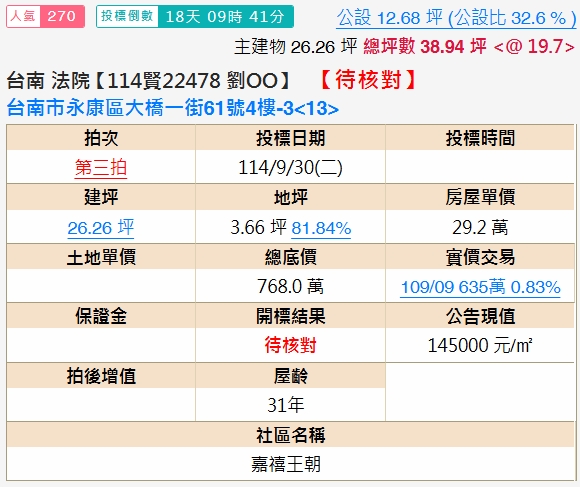580x487 pixels.
Task: Click the case title 114賢22478 劉OO
Action: click(192, 80)
